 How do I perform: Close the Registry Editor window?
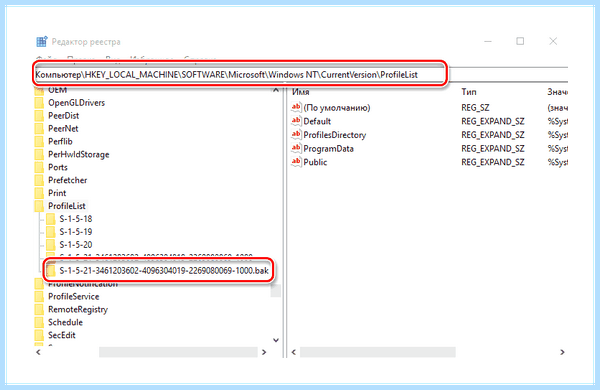pos(553,41)
